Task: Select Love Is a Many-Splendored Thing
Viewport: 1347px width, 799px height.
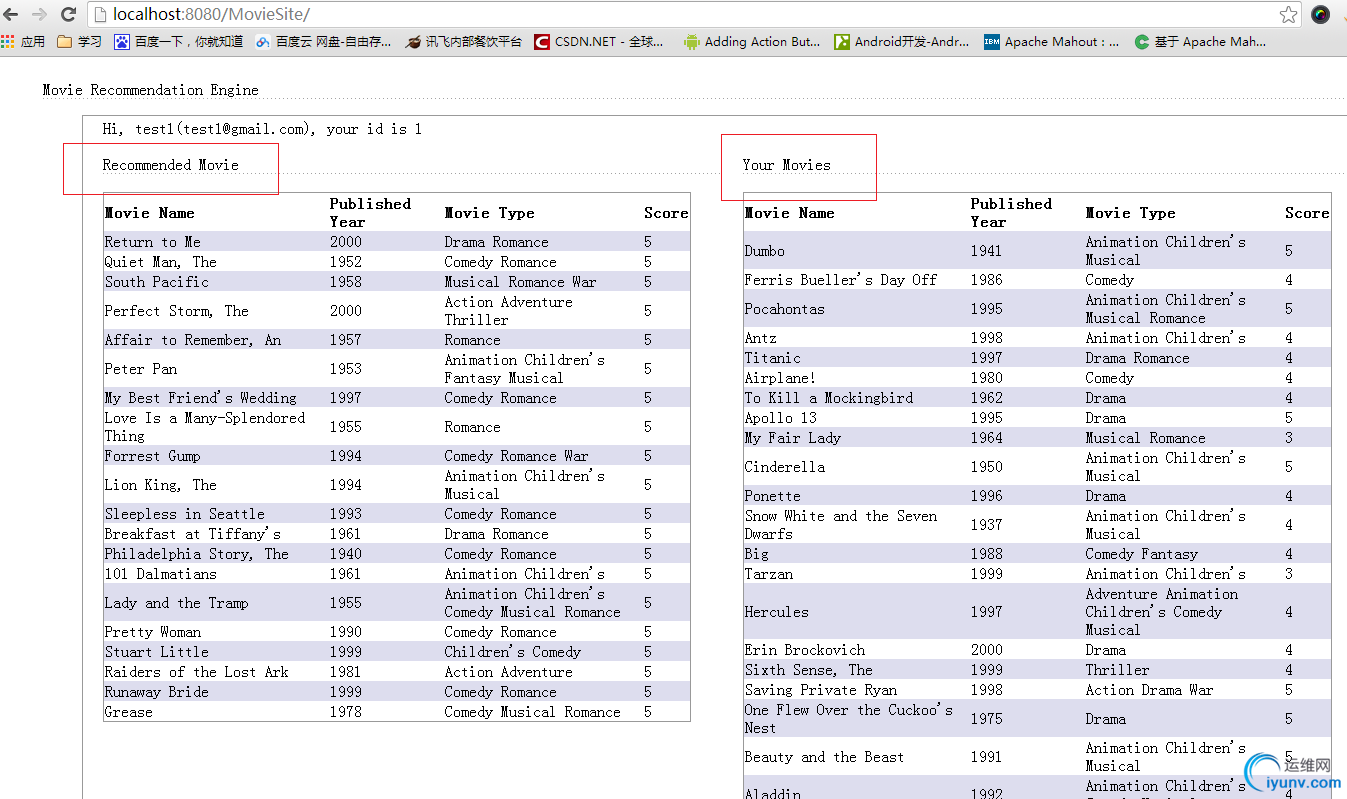Action: [x=204, y=427]
